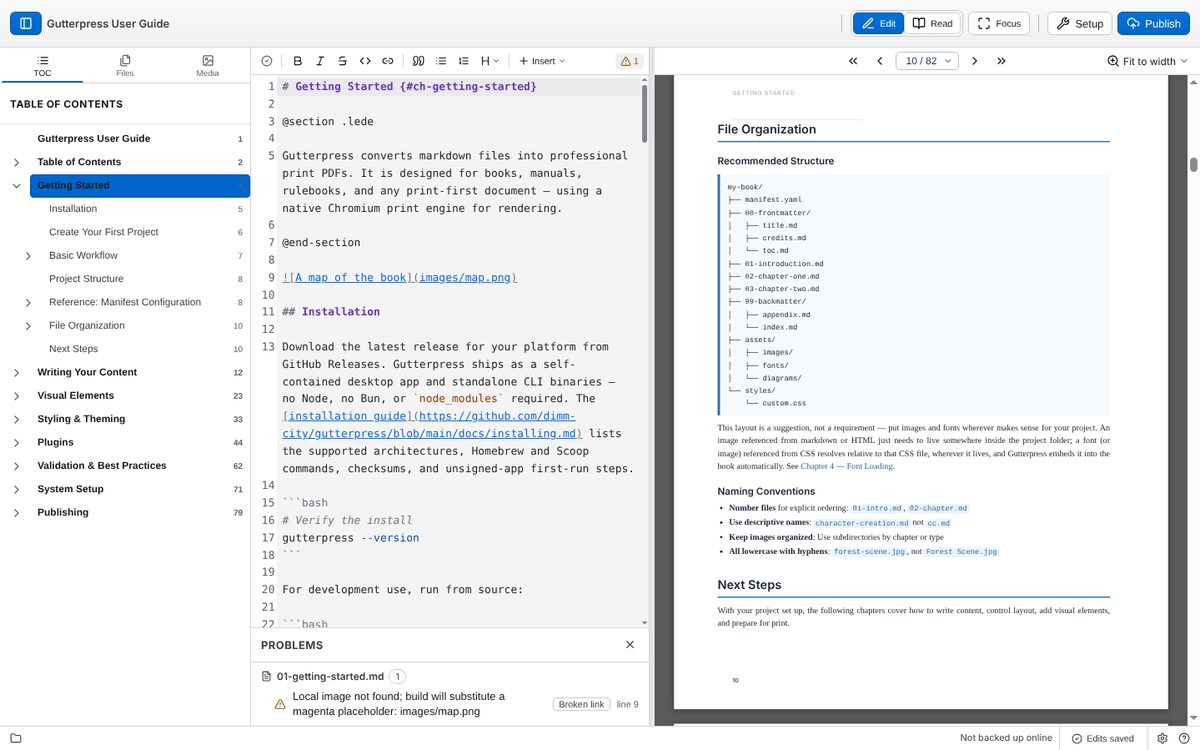Switch to the TOC tab
Viewport: 1200px width, 750px height.
(42, 66)
